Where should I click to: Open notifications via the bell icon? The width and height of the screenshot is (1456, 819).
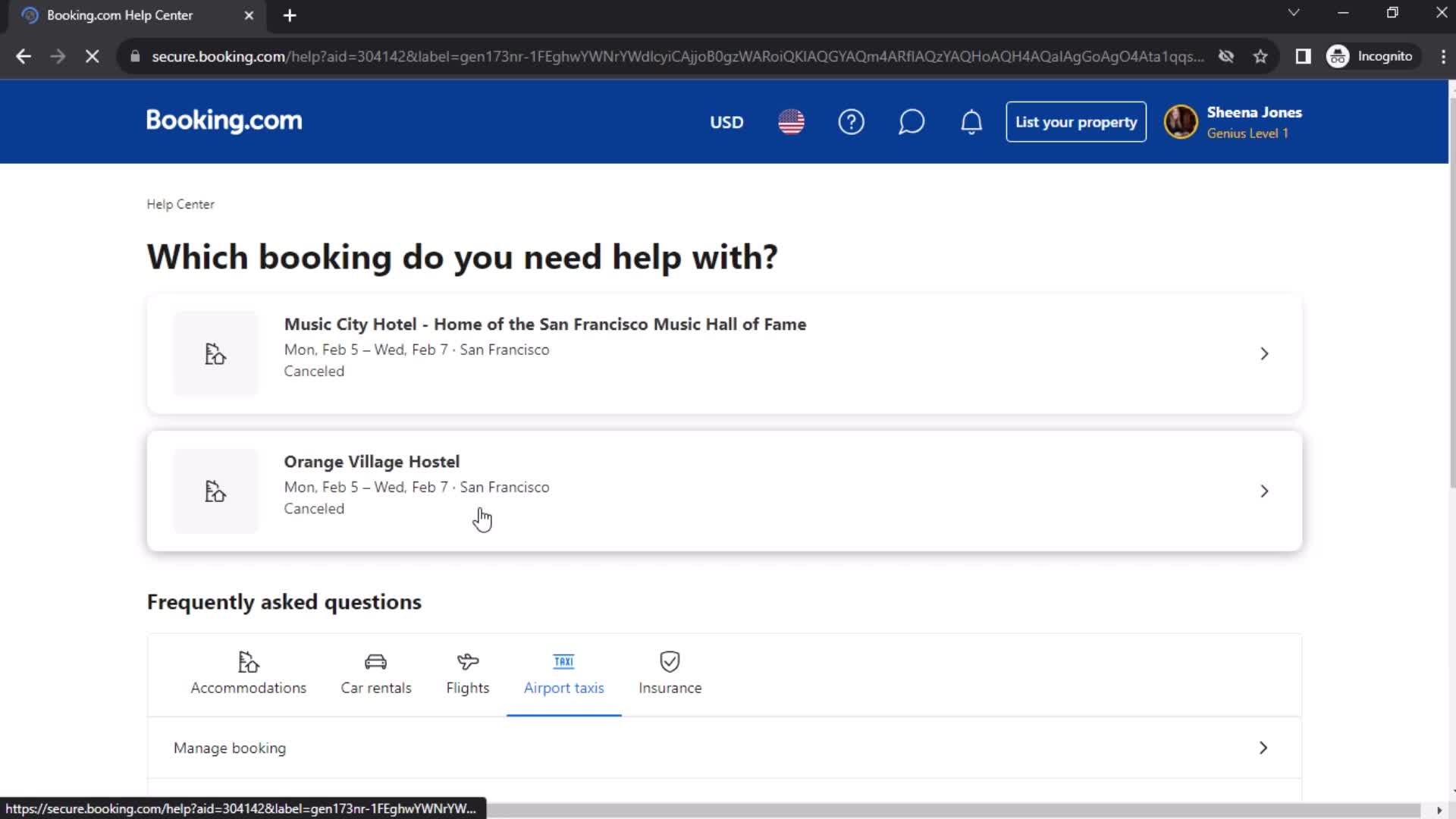click(x=971, y=122)
